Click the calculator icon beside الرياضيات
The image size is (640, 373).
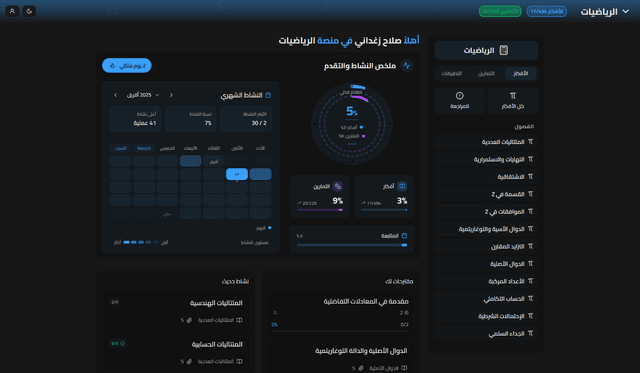504,50
